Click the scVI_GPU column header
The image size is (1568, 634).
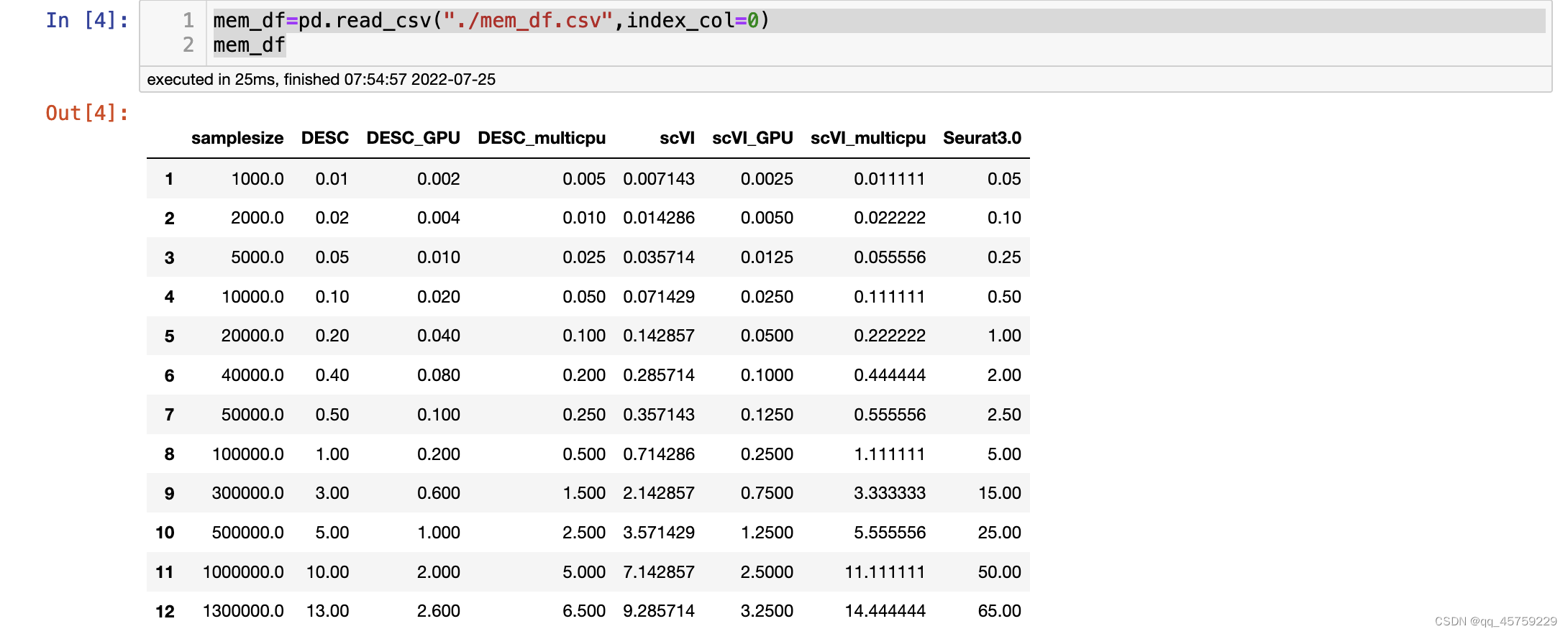click(752, 138)
